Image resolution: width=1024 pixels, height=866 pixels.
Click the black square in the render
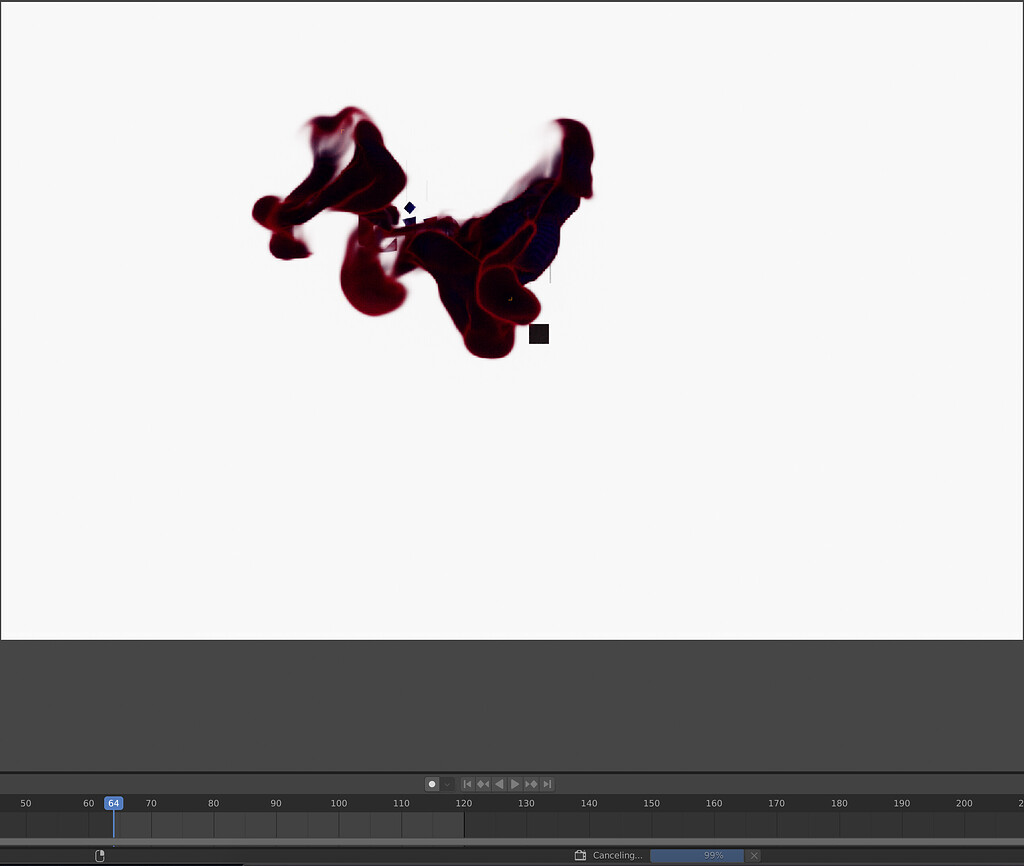pyautogui.click(x=539, y=334)
